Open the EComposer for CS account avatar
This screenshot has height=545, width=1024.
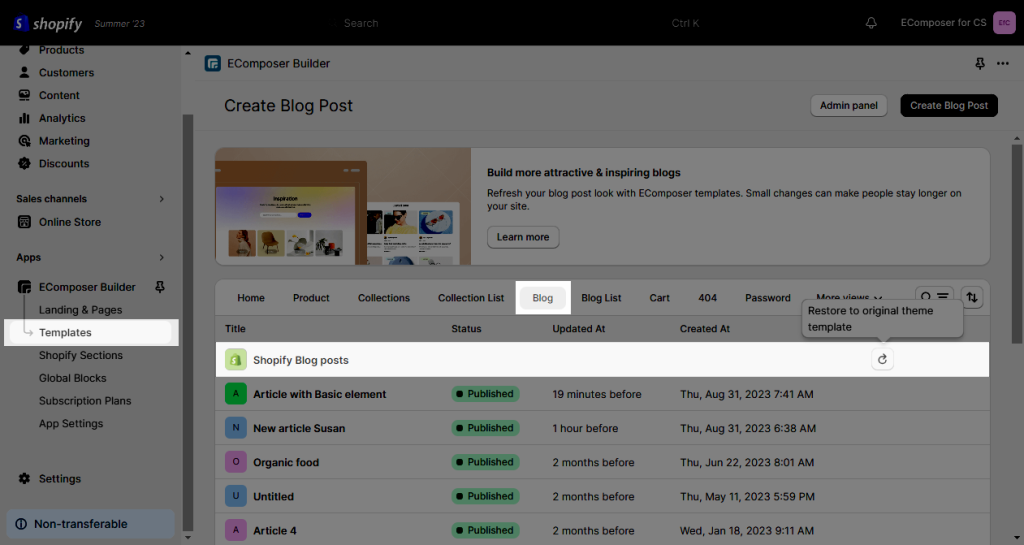pos(1004,23)
